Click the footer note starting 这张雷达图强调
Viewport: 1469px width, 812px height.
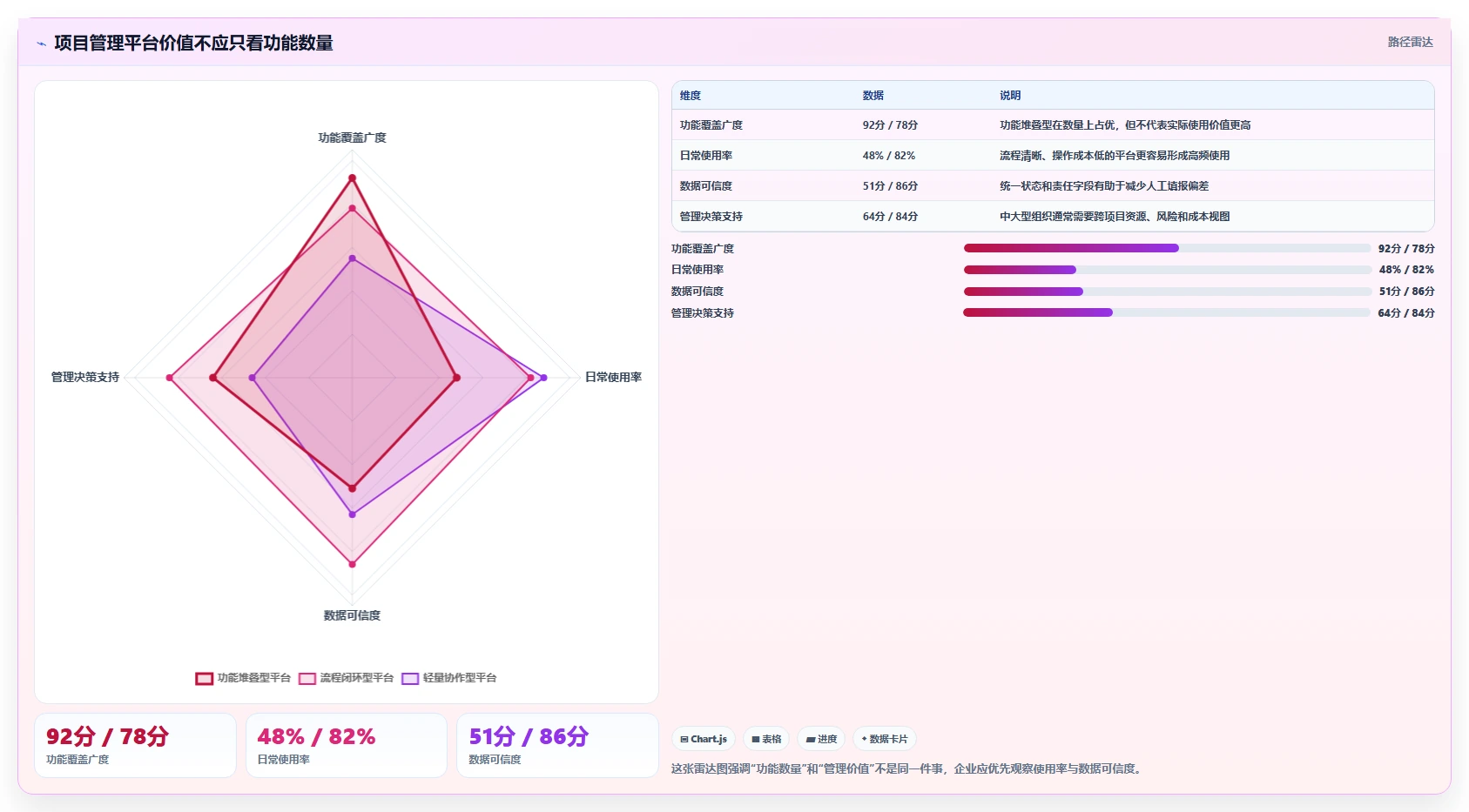[908, 768]
